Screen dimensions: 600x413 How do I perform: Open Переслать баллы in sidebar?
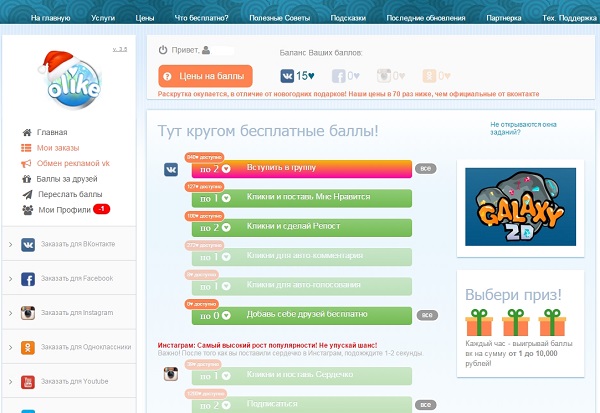(70, 194)
